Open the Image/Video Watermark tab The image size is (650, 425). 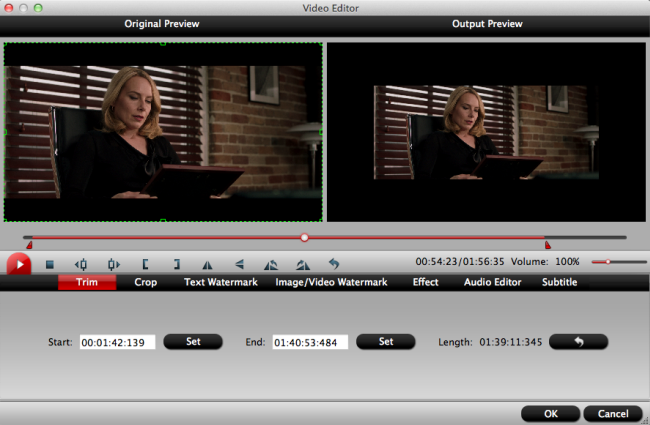pos(331,282)
